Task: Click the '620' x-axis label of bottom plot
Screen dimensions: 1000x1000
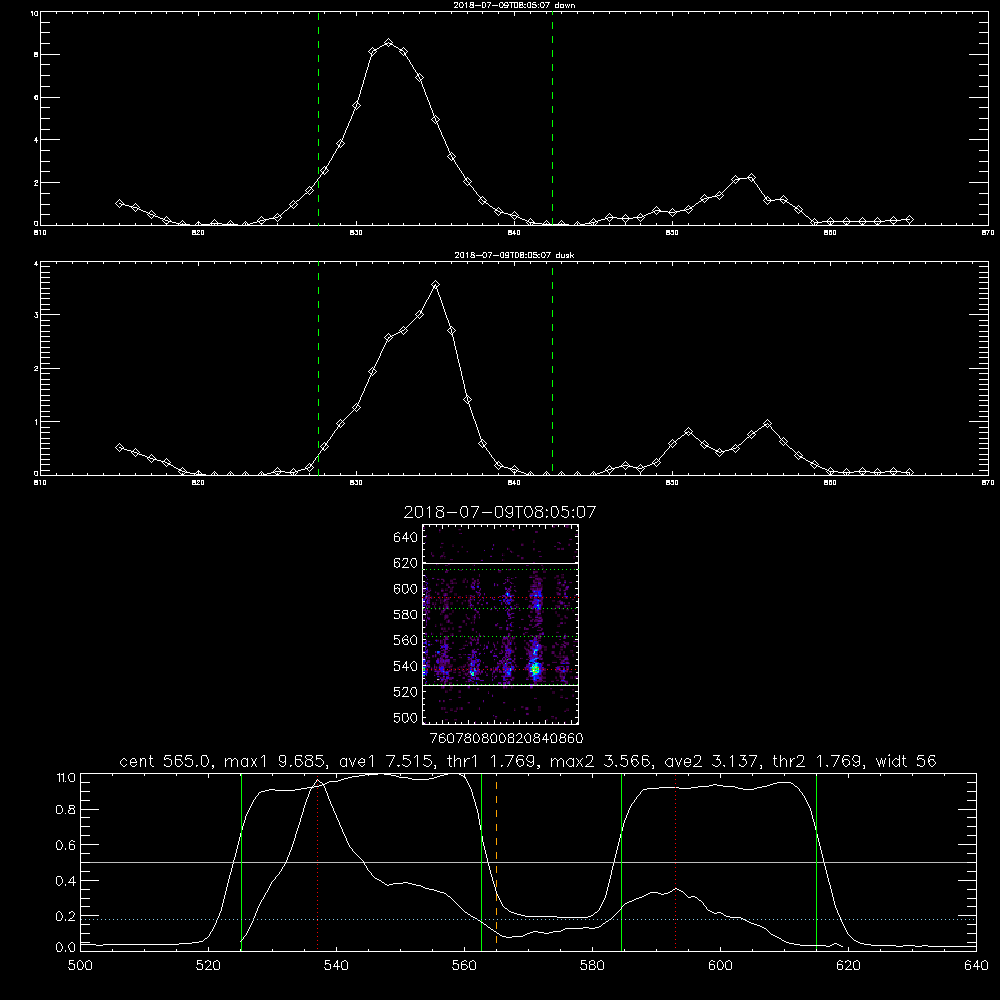Action: point(848,966)
